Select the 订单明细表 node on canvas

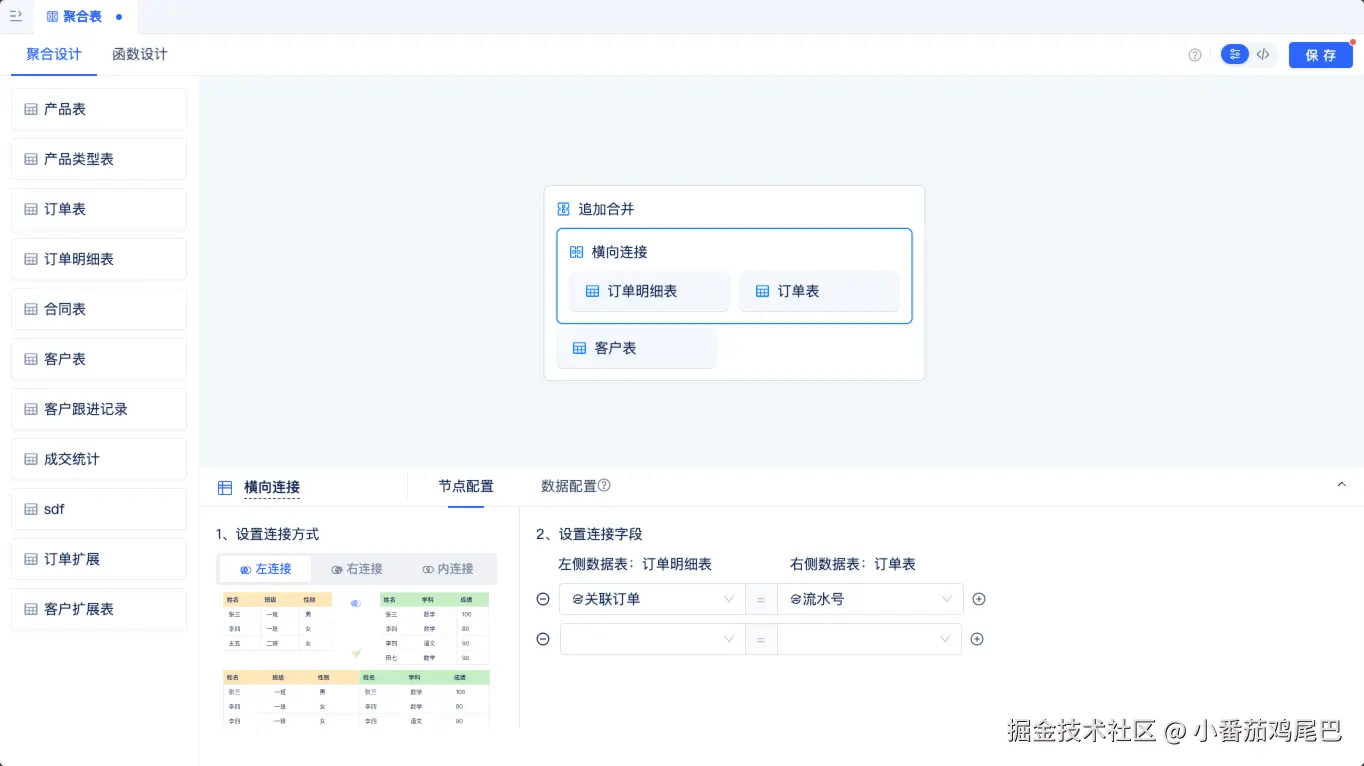pos(649,291)
